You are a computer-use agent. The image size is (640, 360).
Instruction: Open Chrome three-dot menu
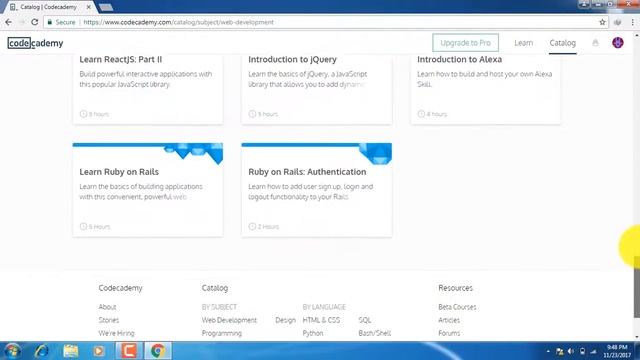point(632,22)
